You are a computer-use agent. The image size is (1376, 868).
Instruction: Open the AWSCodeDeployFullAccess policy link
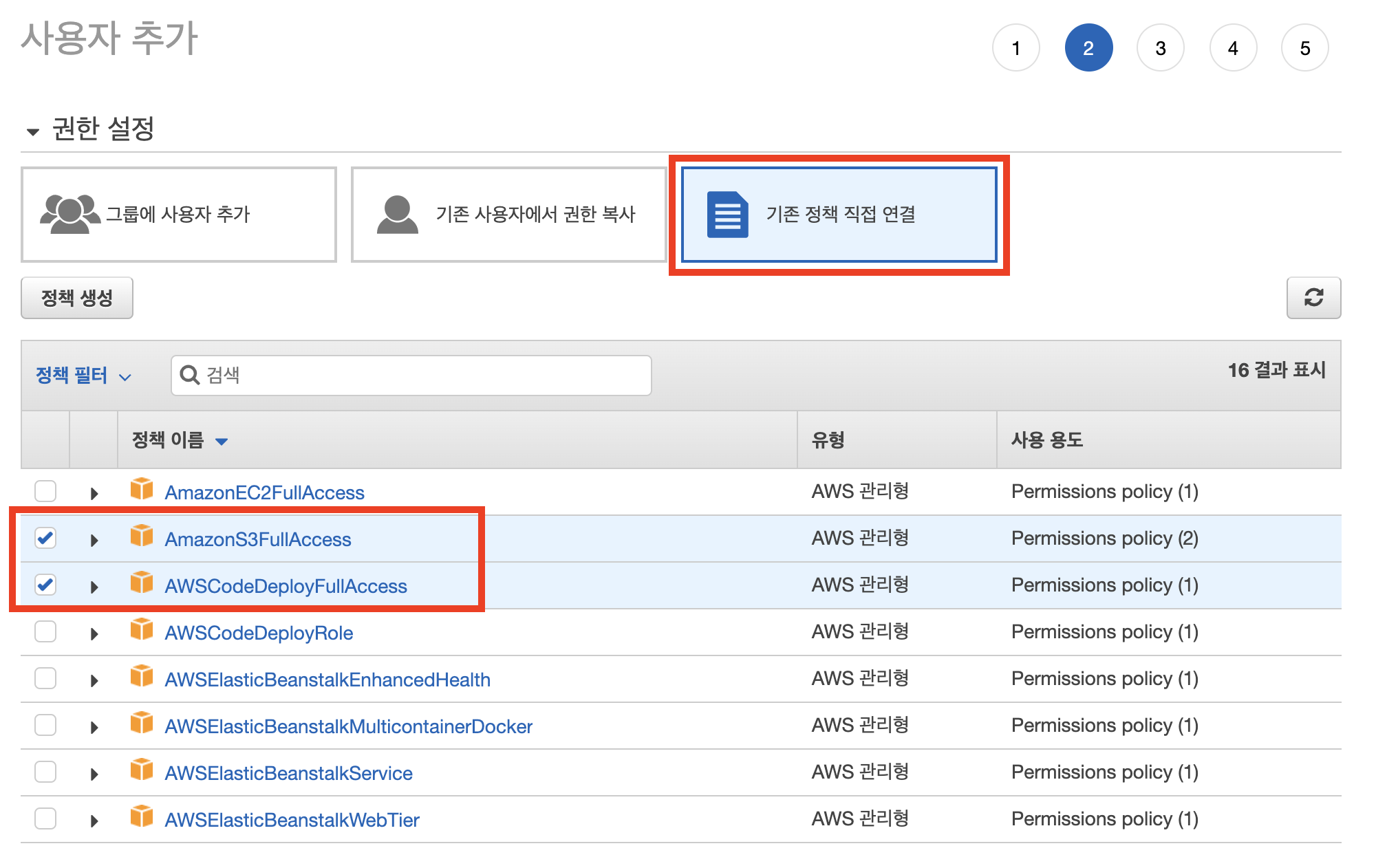click(286, 586)
